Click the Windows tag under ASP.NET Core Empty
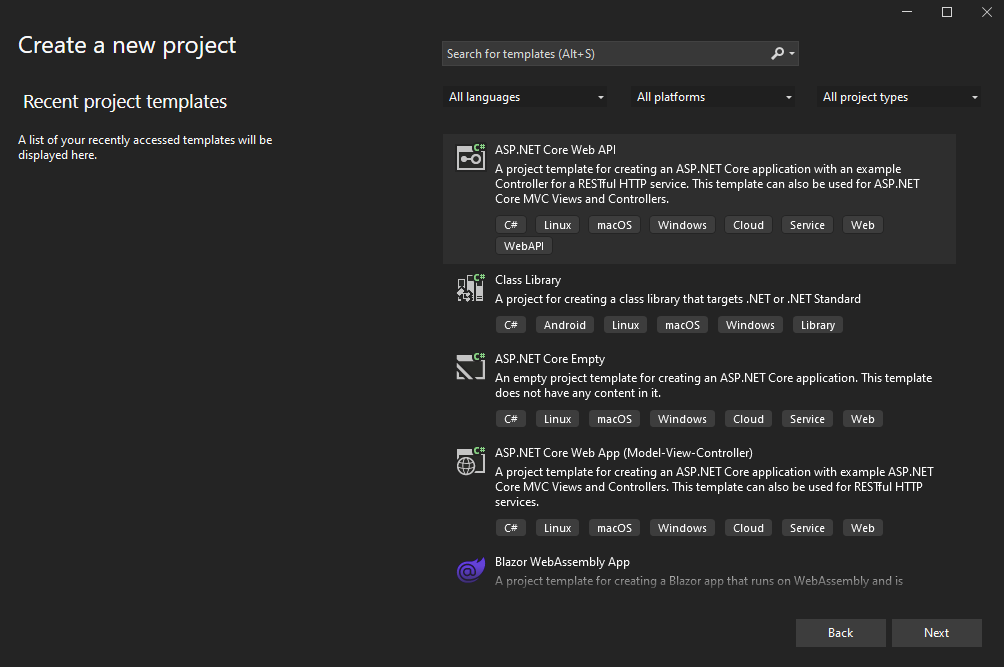The height and width of the screenshot is (667, 1004). click(683, 419)
